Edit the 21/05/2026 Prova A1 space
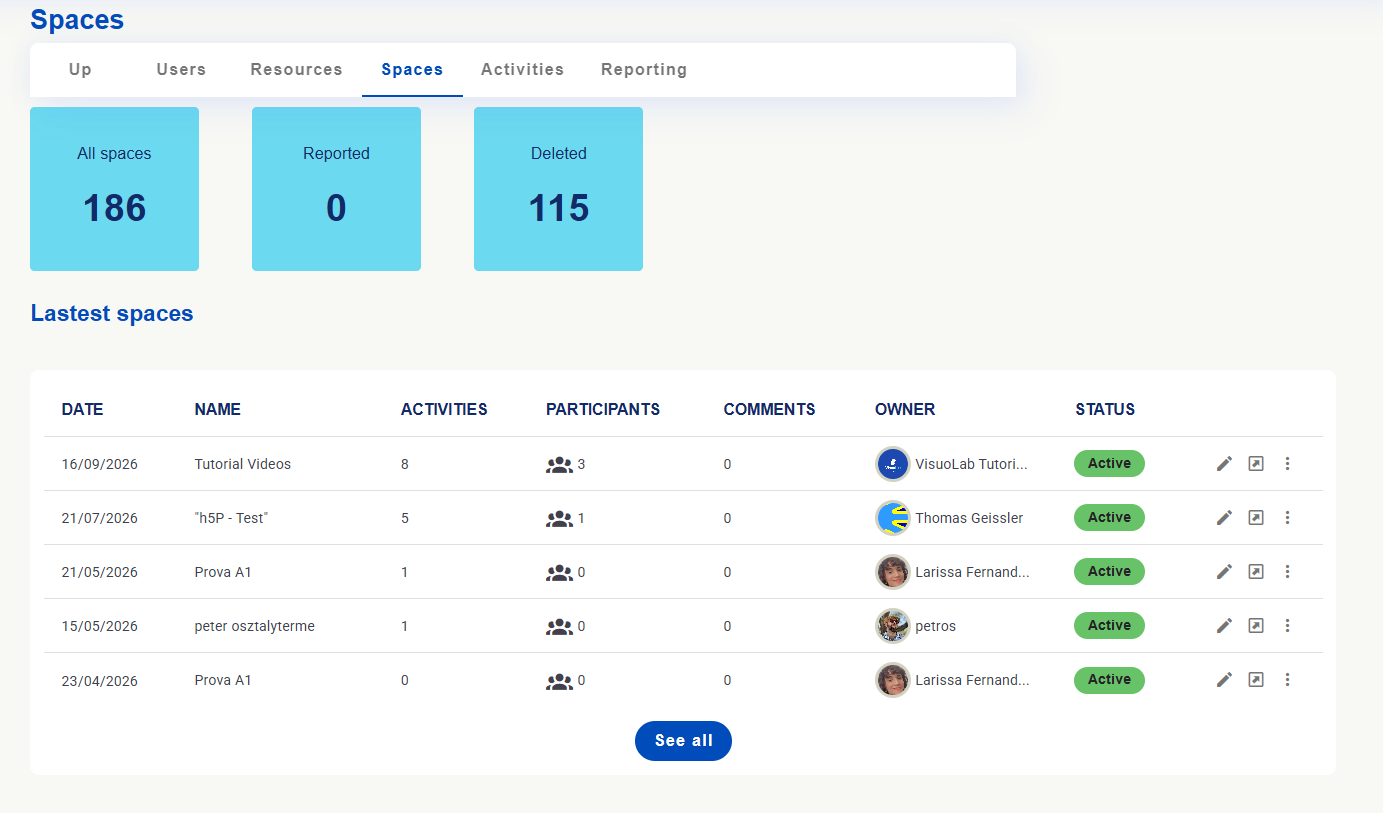1383x813 pixels. (x=1224, y=572)
